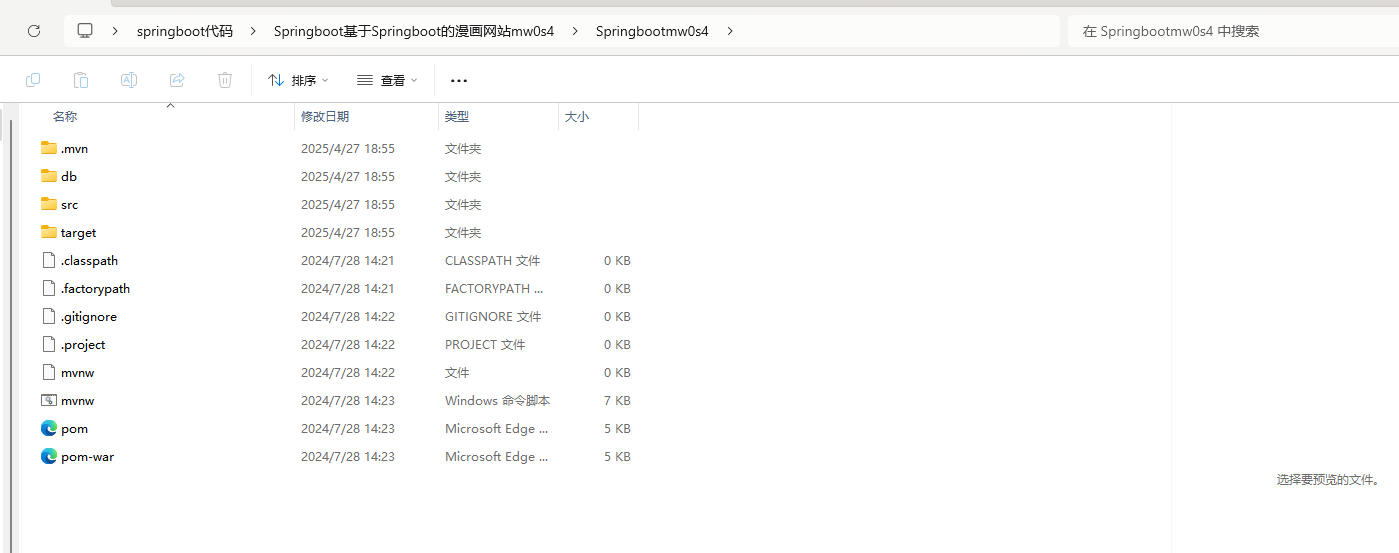Expand chevron after the monitor icon
Viewport: 1399px width, 553px height.
[x=116, y=31]
